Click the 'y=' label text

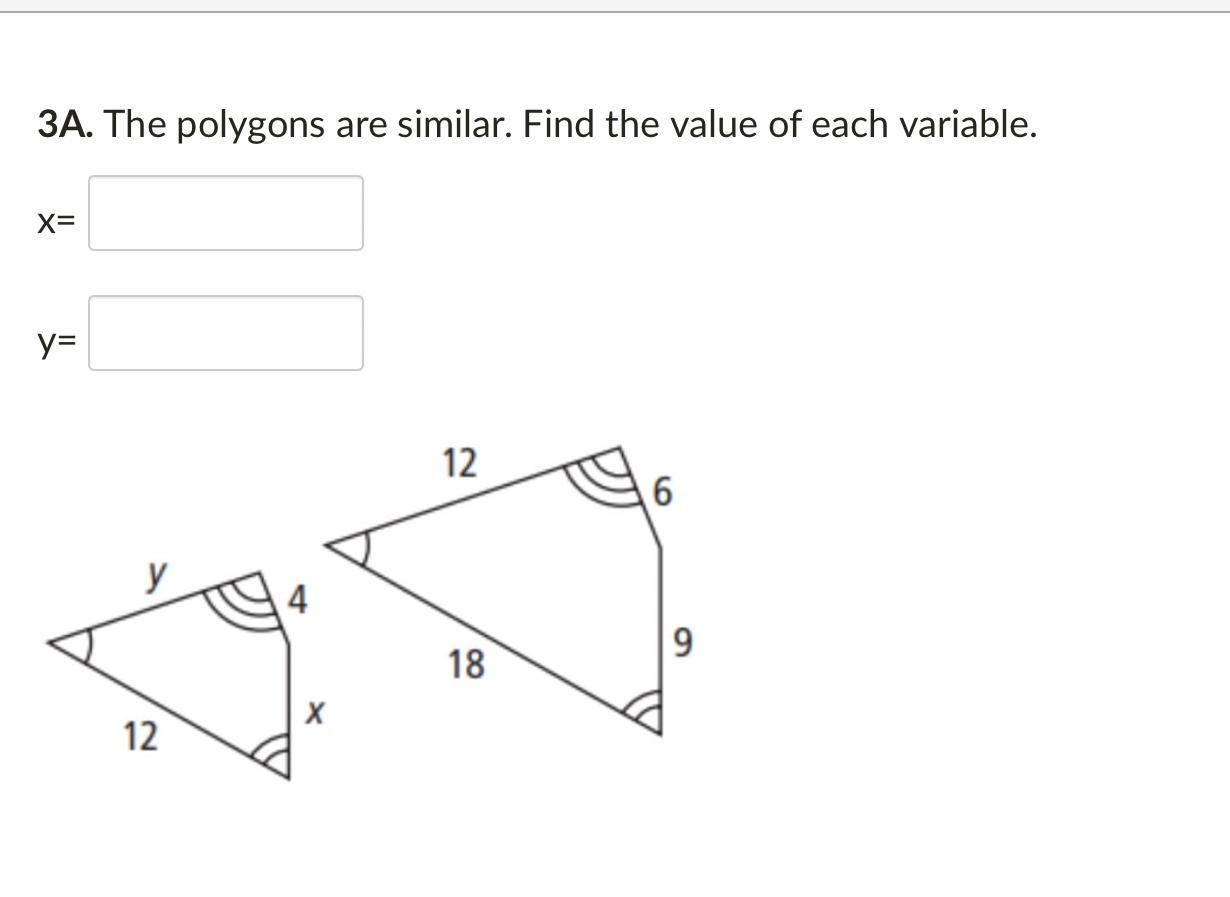point(56,342)
